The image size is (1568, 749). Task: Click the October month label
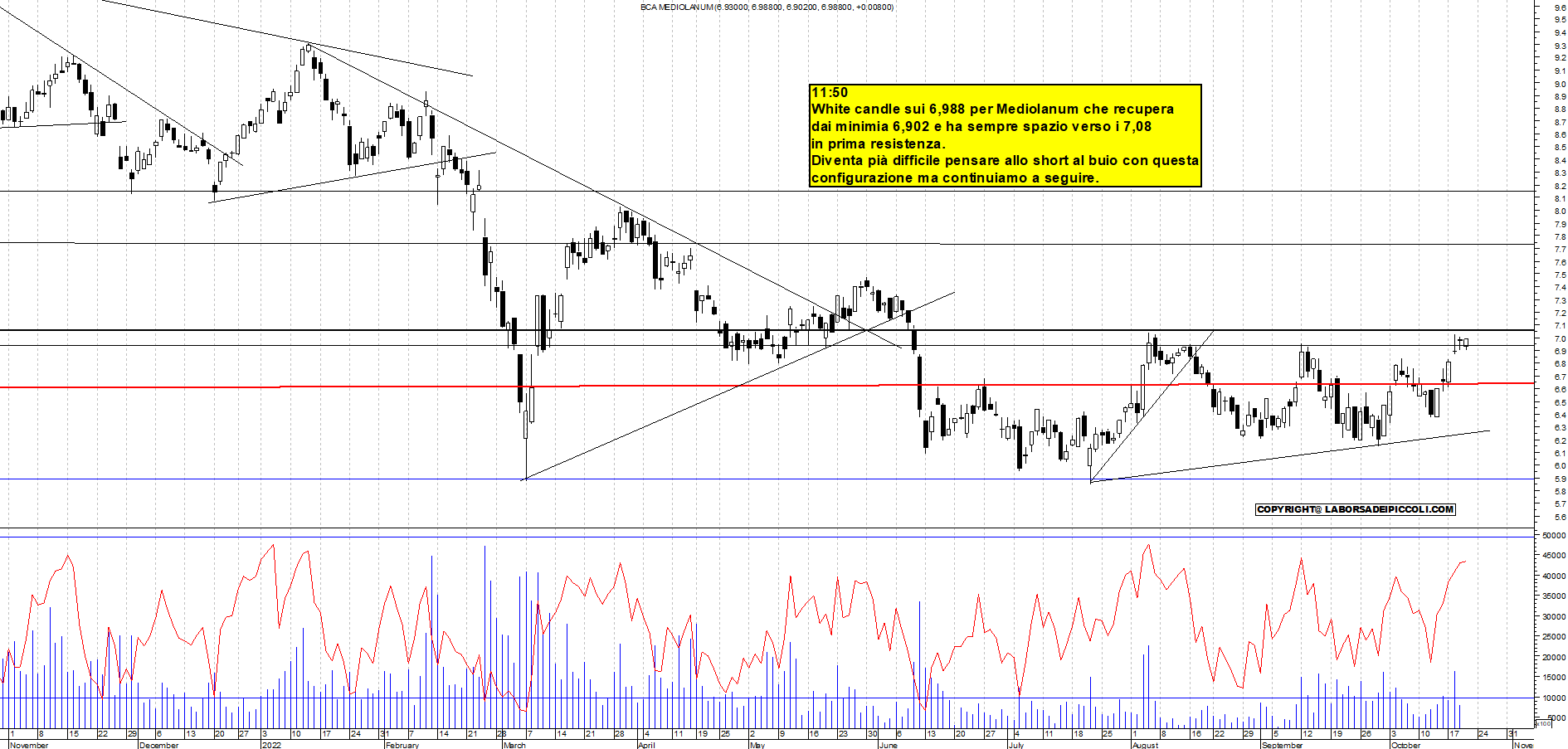(1405, 745)
